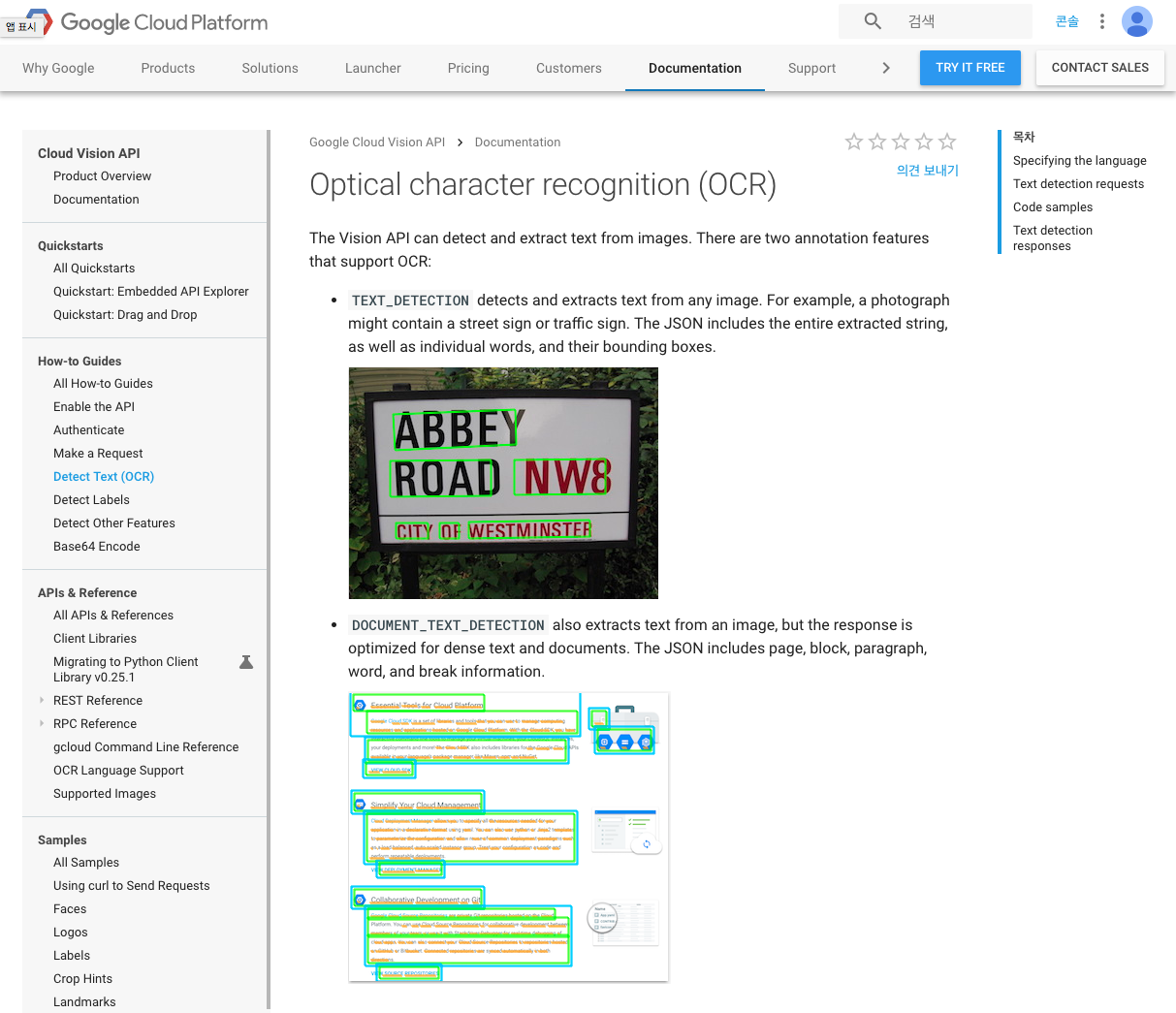Open the Customers nav item

coord(569,68)
